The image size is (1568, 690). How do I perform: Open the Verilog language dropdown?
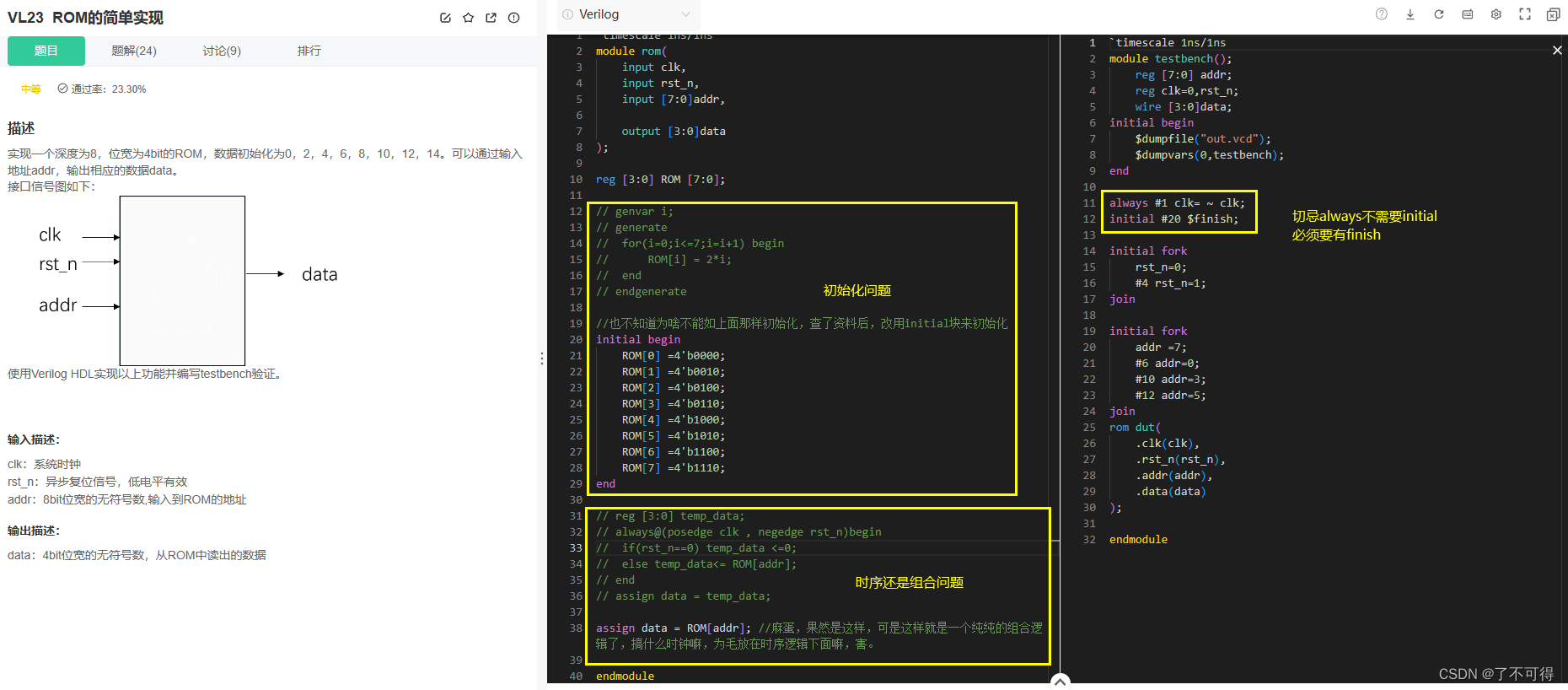[x=629, y=14]
